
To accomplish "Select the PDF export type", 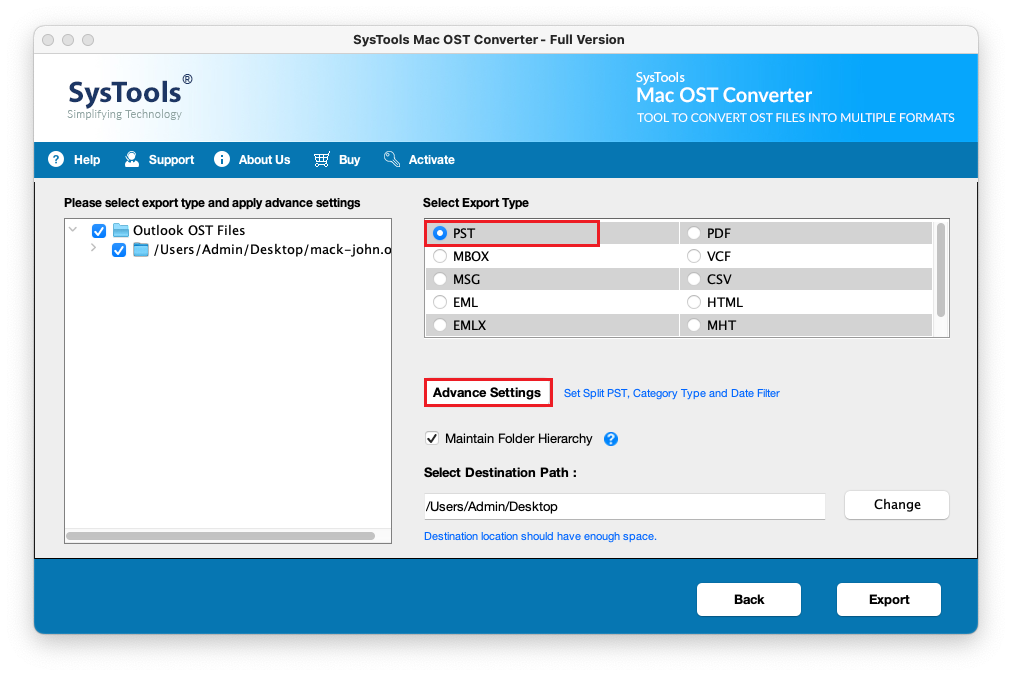I will pyautogui.click(x=694, y=233).
